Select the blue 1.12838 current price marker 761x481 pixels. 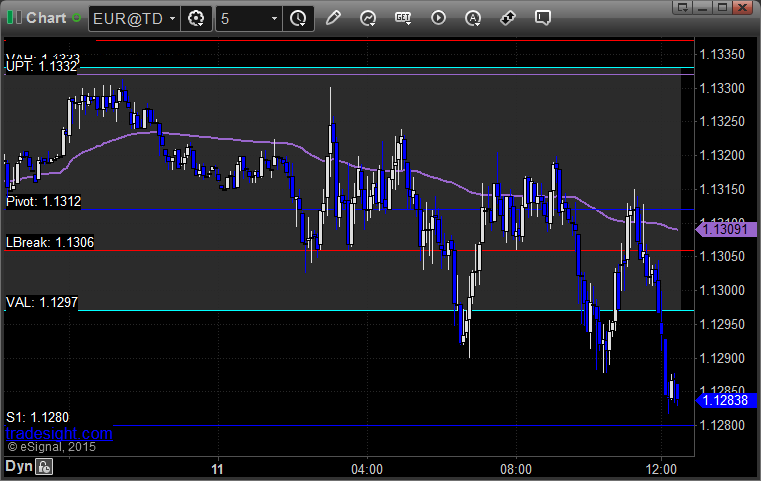coord(726,400)
